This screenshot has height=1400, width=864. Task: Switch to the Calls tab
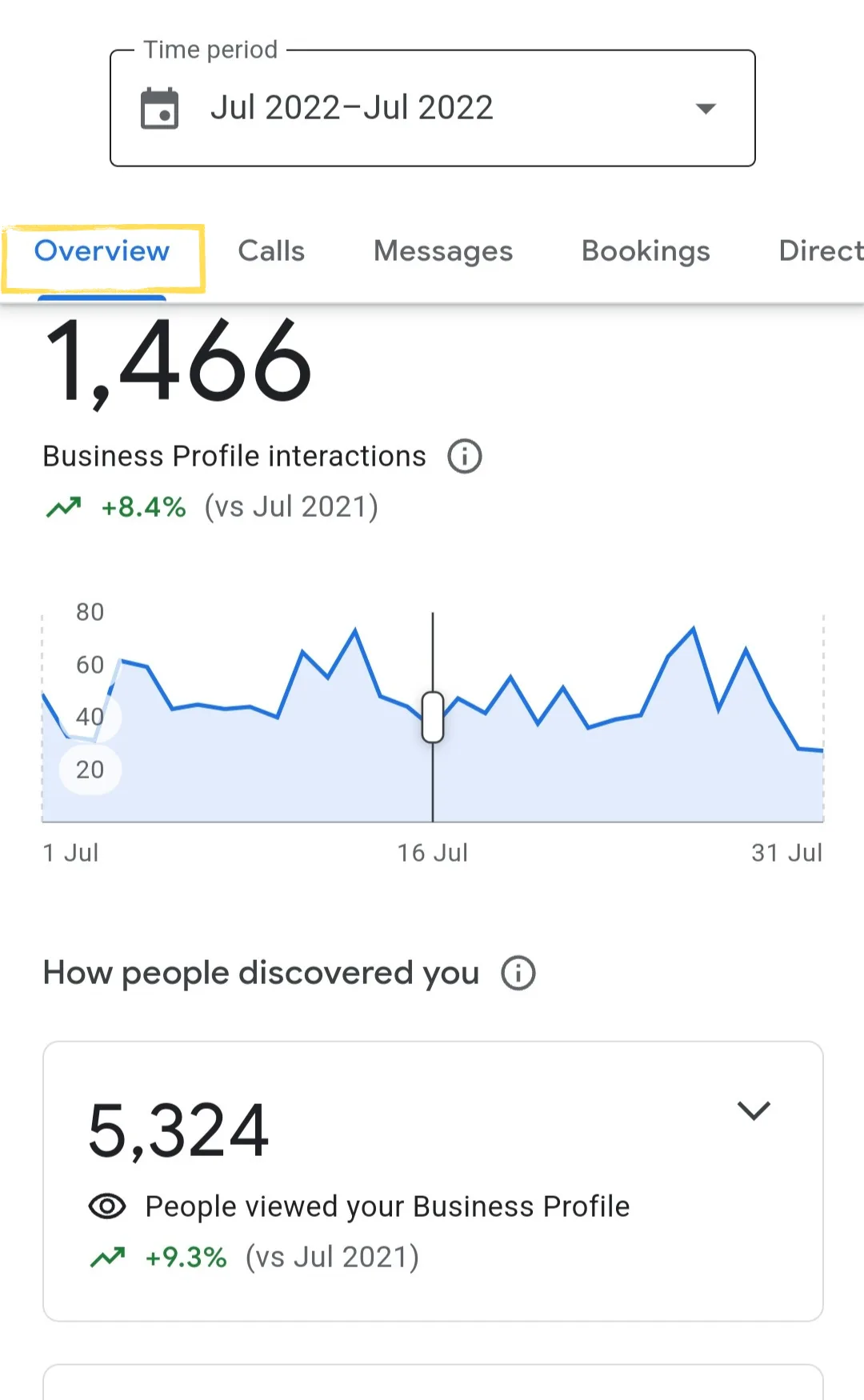click(271, 251)
